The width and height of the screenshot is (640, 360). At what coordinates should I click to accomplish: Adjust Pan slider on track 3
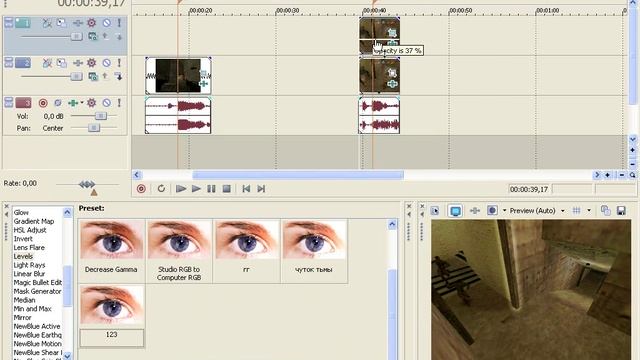pyautogui.click(x=94, y=128)
